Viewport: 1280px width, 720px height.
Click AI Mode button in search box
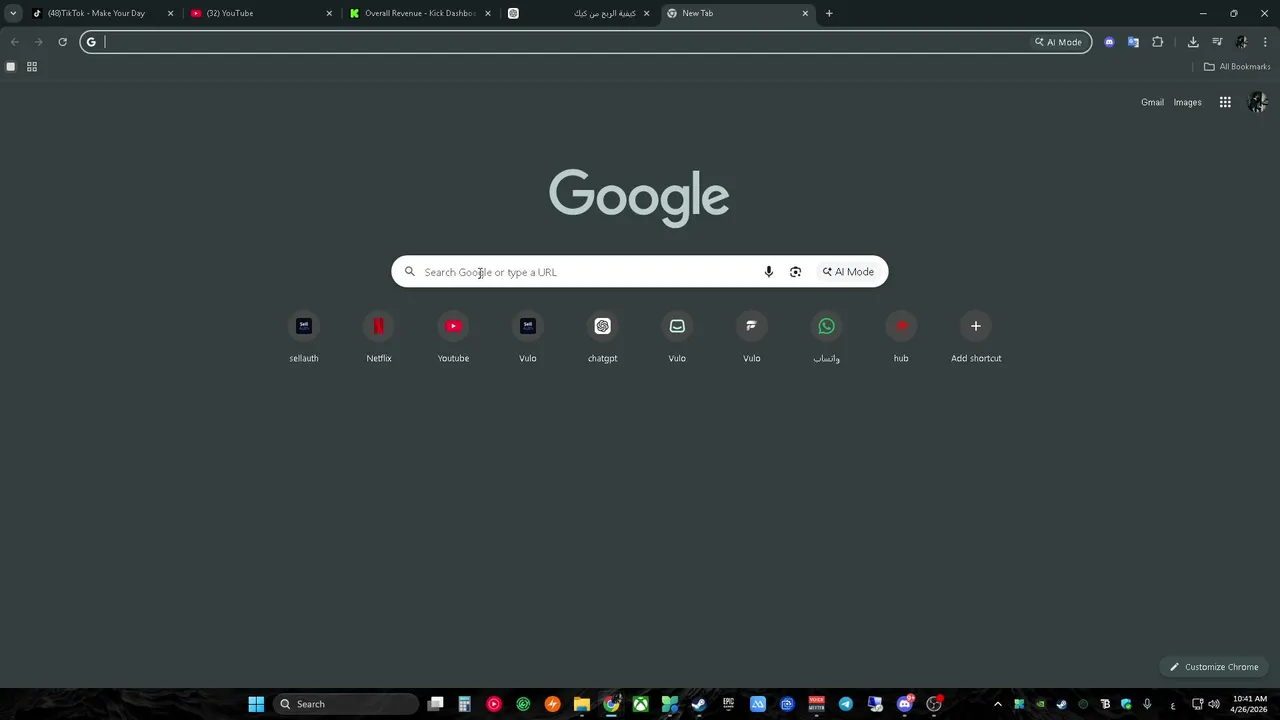click(x=848, y=272)
